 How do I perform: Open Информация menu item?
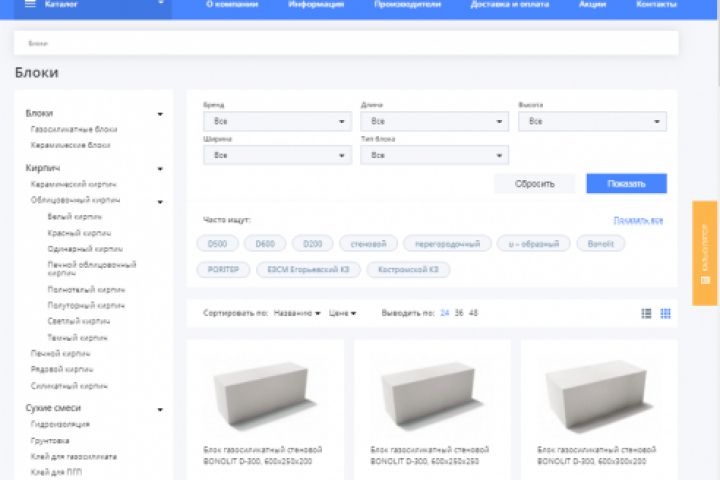click(x=316, y=4)
